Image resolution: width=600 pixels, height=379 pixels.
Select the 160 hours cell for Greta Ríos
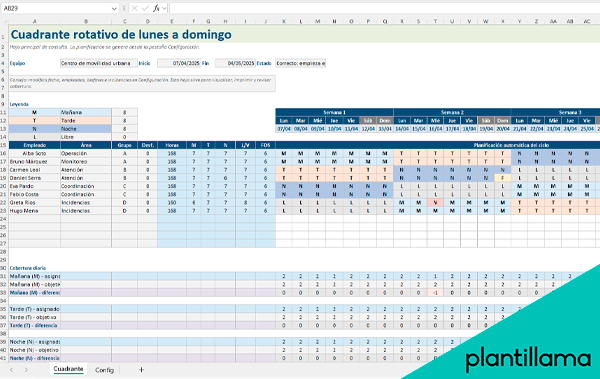pyautogui.click(x=172, y=203)
